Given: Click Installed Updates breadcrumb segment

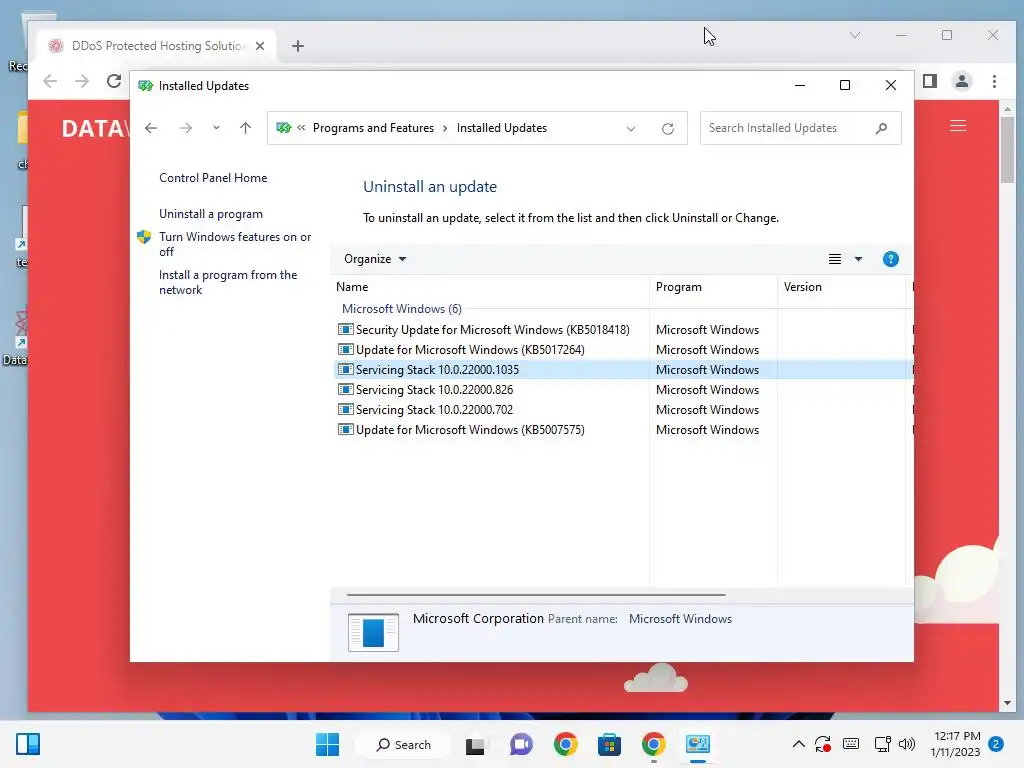Looking at the screenshot, I should (x=502, y=128).
